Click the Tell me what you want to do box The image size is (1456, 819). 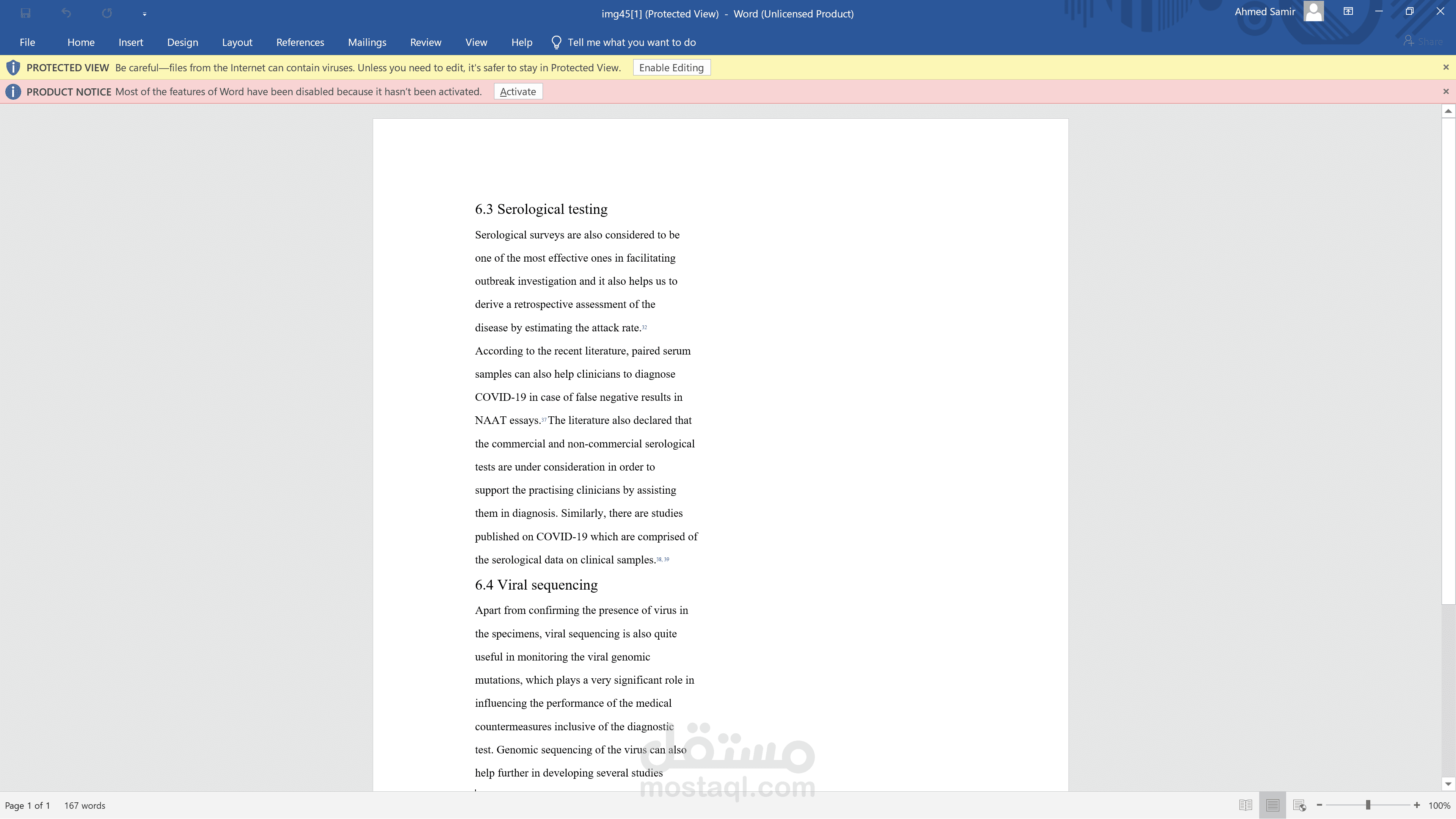(x=631, y=42)
